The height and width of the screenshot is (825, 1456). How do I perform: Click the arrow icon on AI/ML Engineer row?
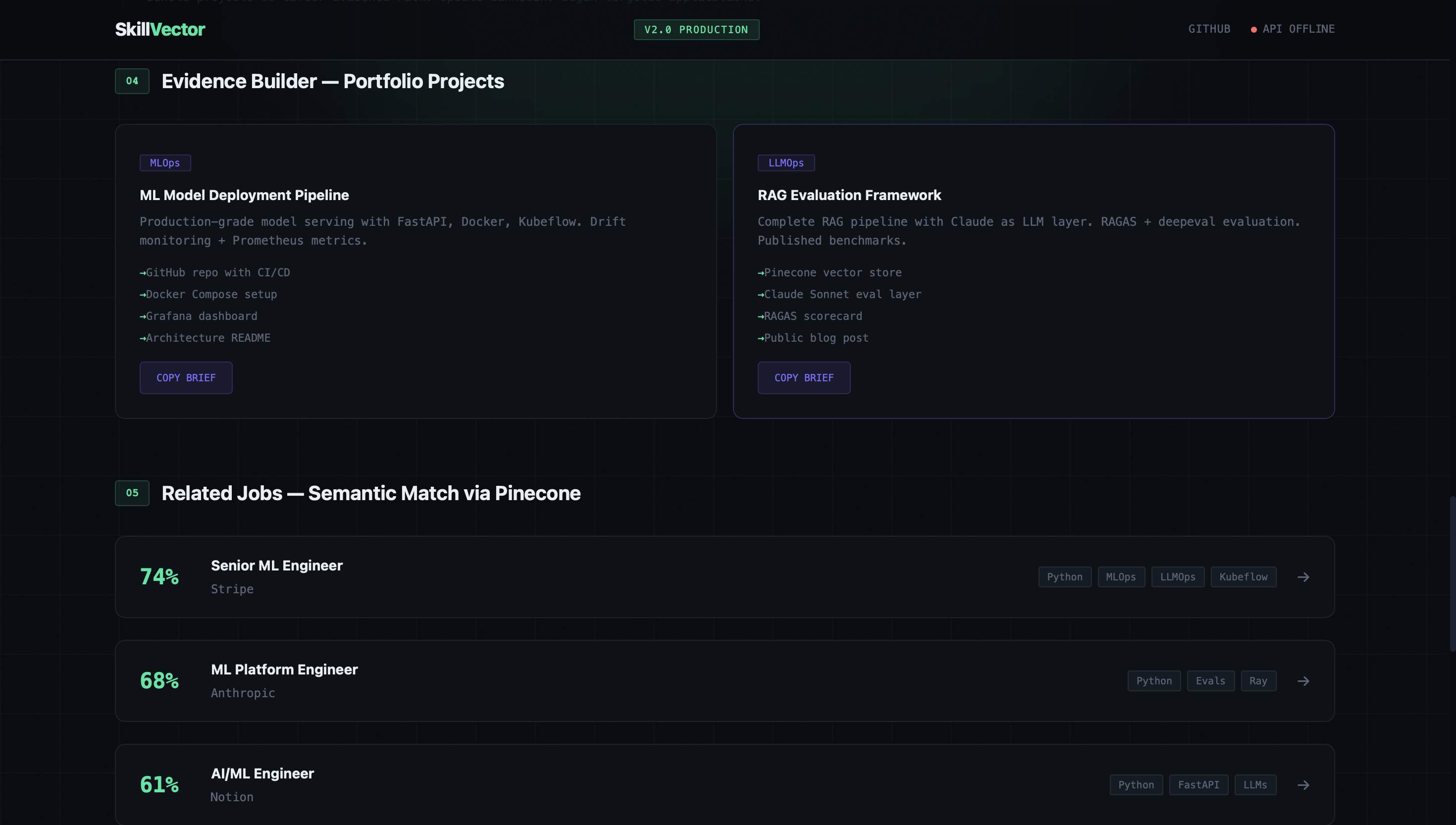pos(1303,785)
